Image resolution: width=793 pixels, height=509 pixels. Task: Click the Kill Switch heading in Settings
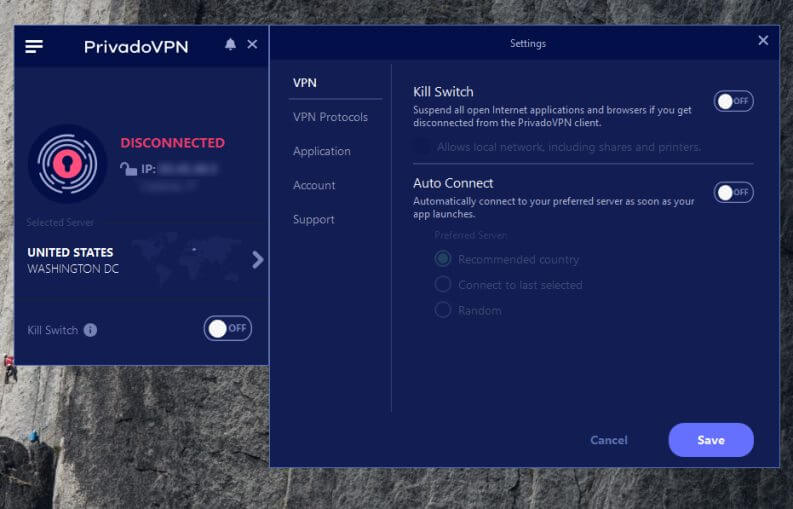point(443,92)
